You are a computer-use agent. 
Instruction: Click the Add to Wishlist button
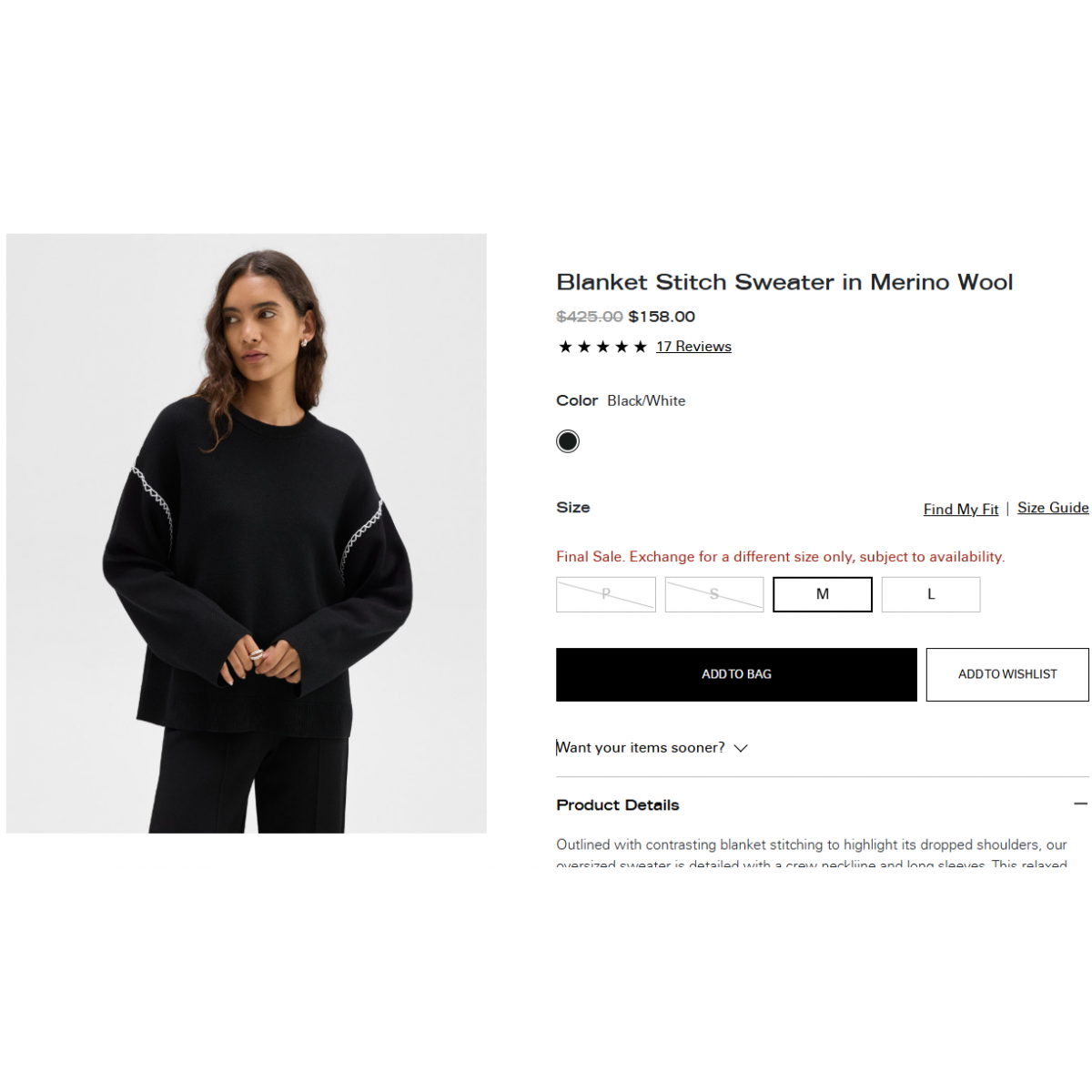pyautogui.click(x=1007, y=674)
